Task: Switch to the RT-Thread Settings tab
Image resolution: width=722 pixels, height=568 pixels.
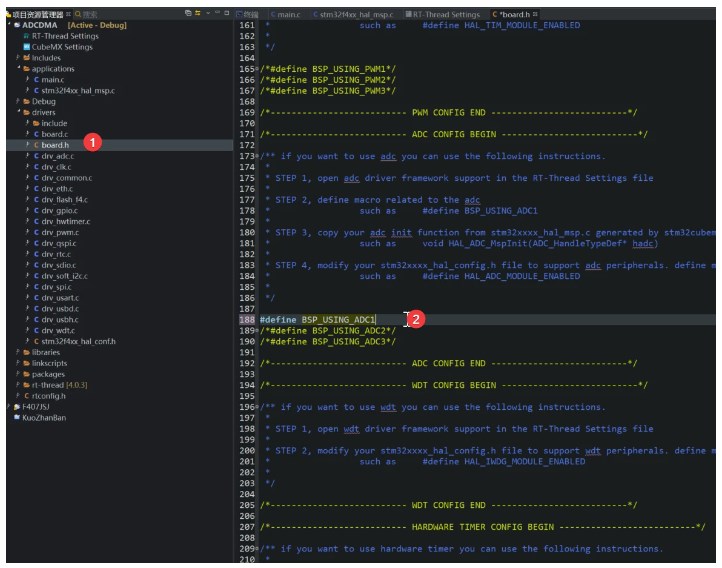Action: coord(446,15)
